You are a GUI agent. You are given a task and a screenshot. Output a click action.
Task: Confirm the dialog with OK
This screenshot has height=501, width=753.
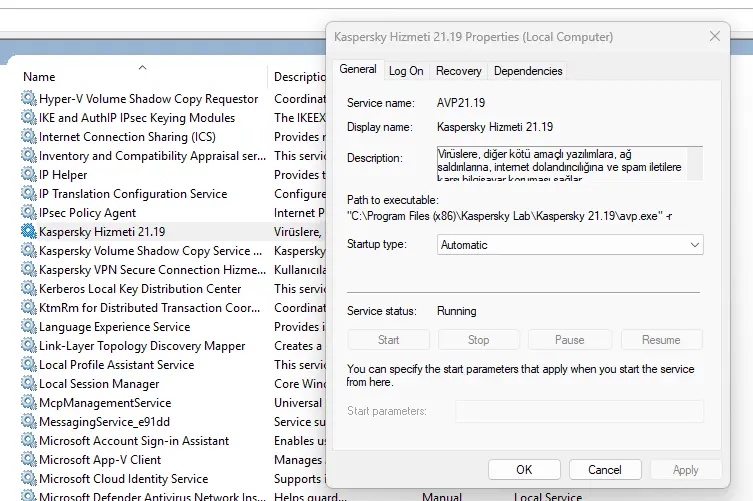pos(524,470)
